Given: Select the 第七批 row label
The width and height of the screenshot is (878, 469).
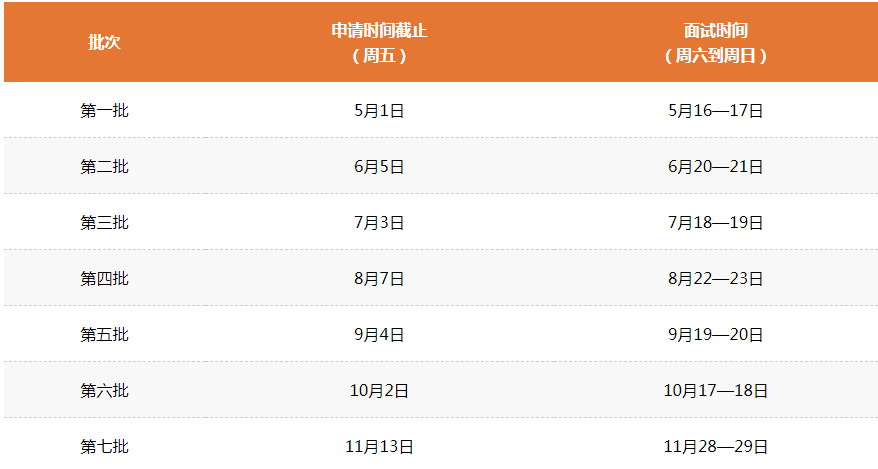Looking at the screenshot, I should (104, 447).
